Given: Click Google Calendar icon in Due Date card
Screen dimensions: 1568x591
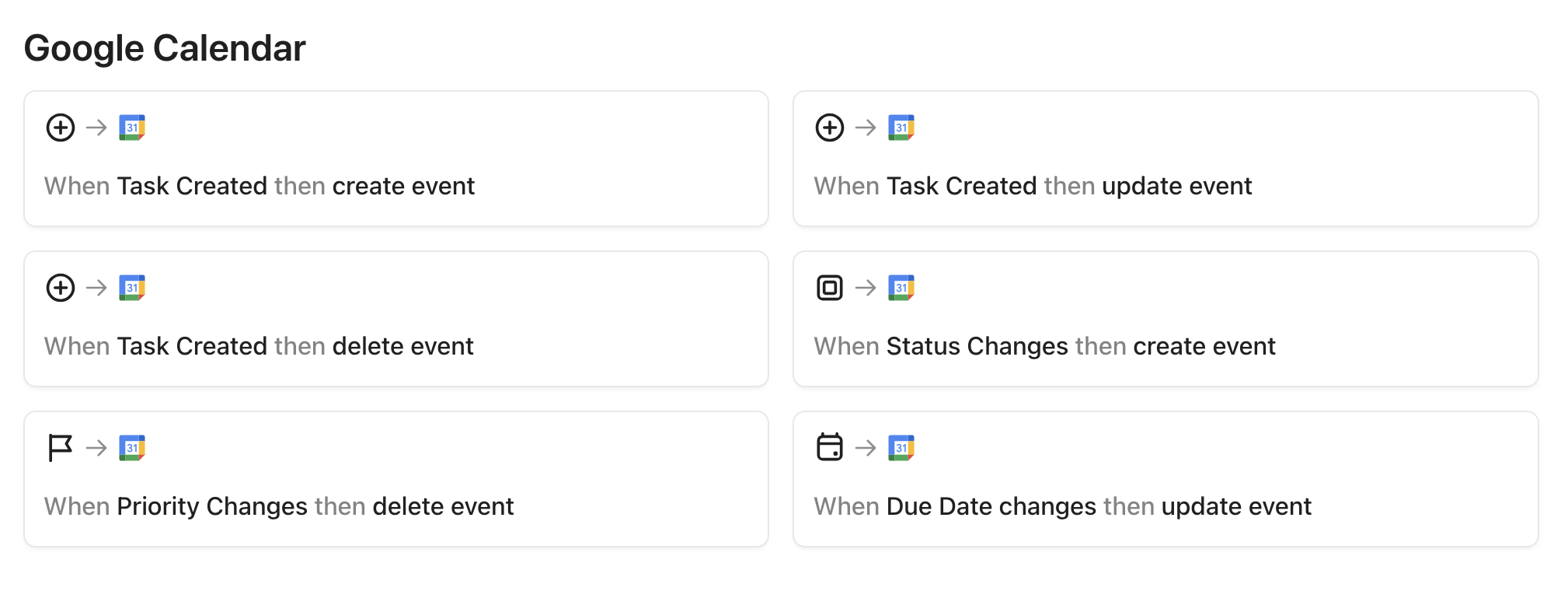Looking at the screenshot, I should [x=901, y=448].
